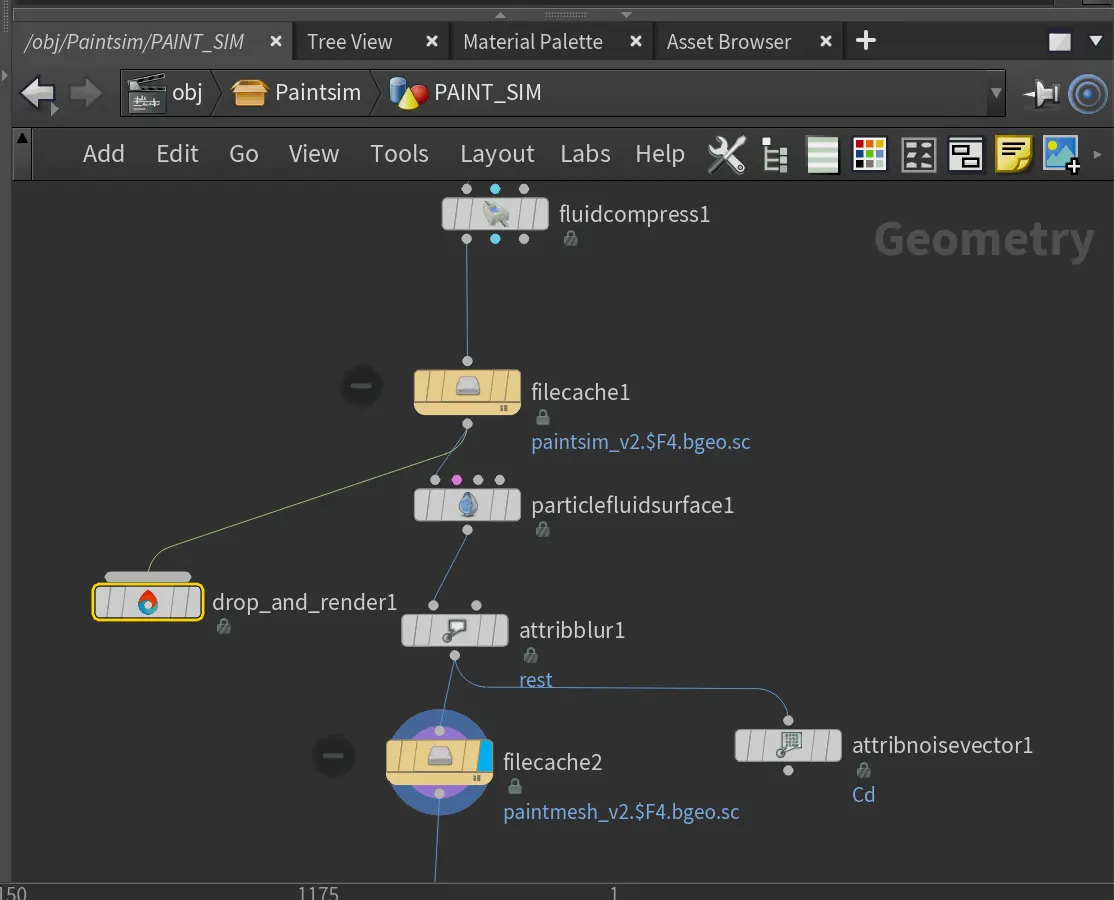Viewport: 1114px width, 900px height.
Task: Expand the toolbar overflow arrow
Action: coord(1097,155)
